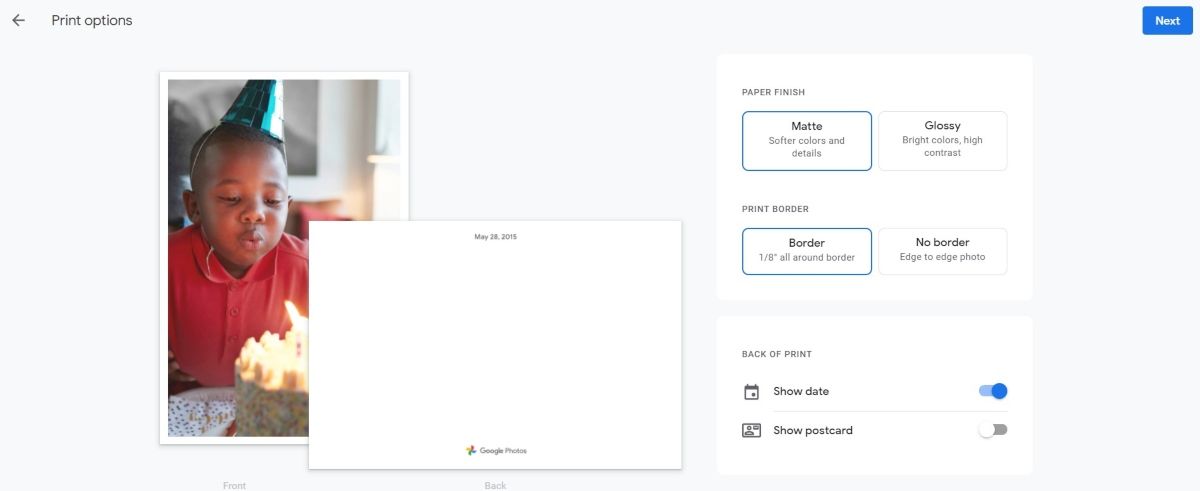The width and height of the screenshot is (1200, 491).
Task: Click the Show date label text
Action: pos(801,392)
